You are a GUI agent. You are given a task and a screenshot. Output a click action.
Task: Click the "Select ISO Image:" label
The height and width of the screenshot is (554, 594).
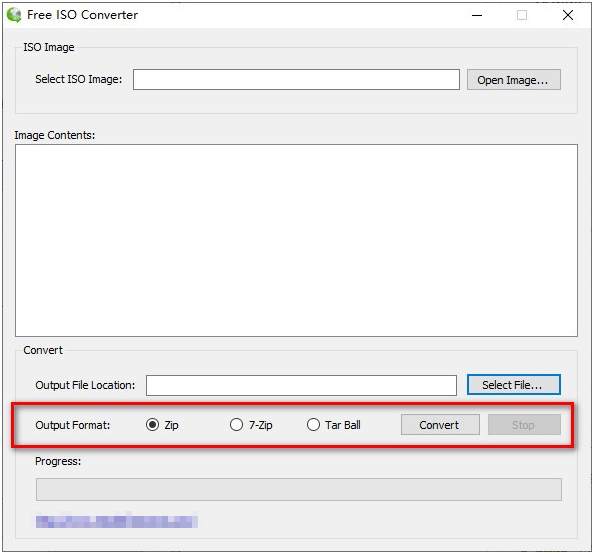pyautogui.click(x=78, y=79)
